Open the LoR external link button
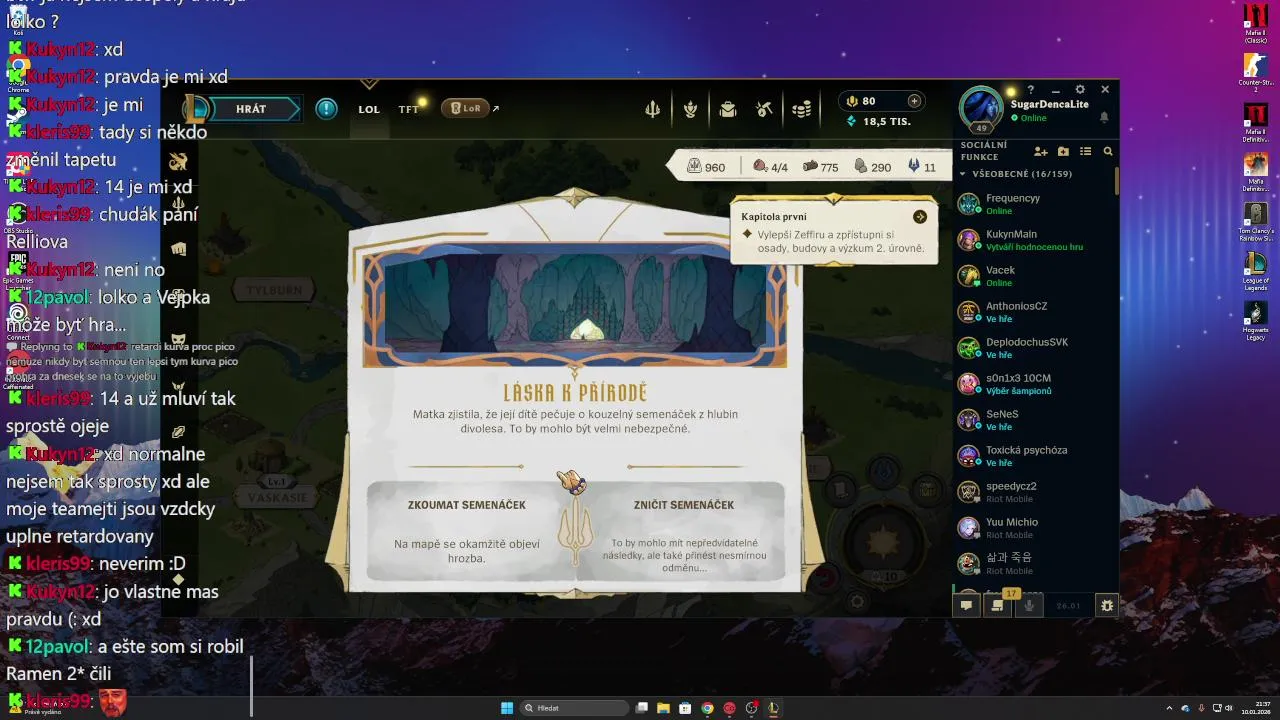This screenshot has height=720, width=1280. coord(466,108)
